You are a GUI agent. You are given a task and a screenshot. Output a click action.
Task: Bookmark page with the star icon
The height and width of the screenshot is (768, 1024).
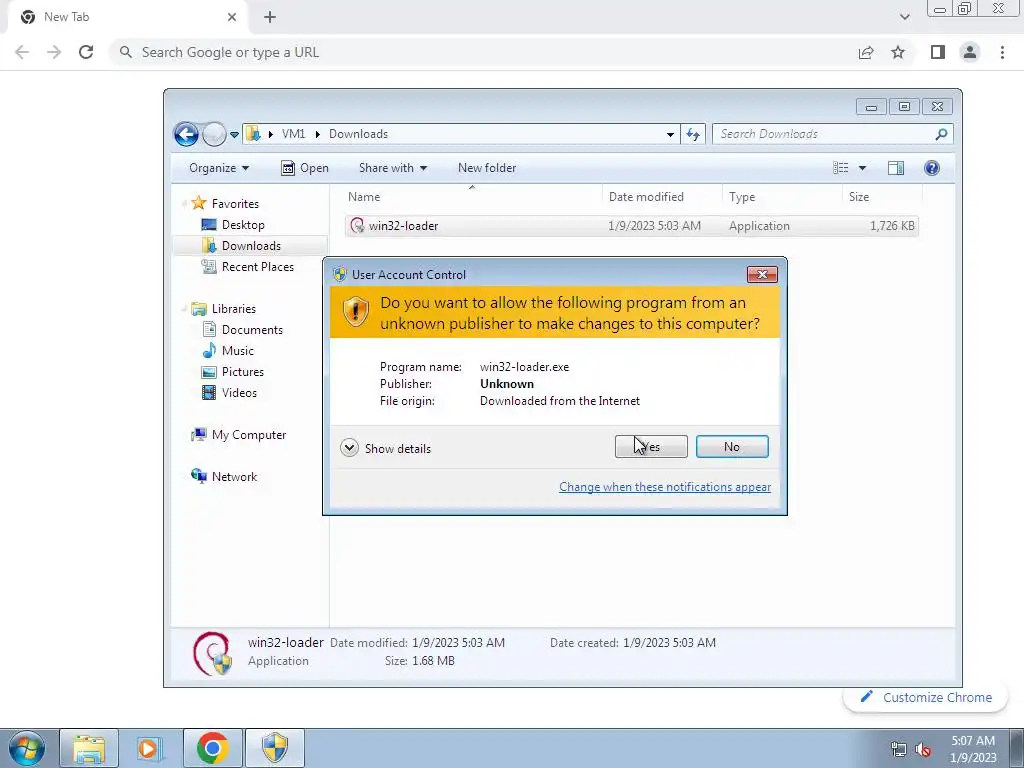click(898, 52)
